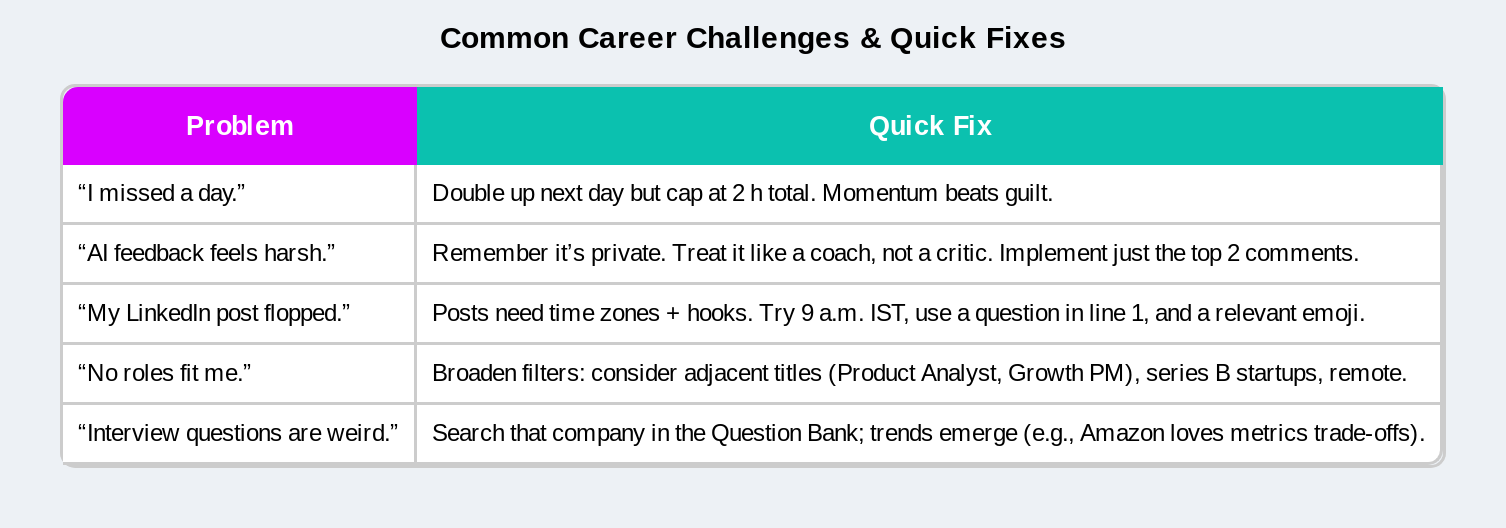Select the "No roles fit me." cell

point(239,374)
